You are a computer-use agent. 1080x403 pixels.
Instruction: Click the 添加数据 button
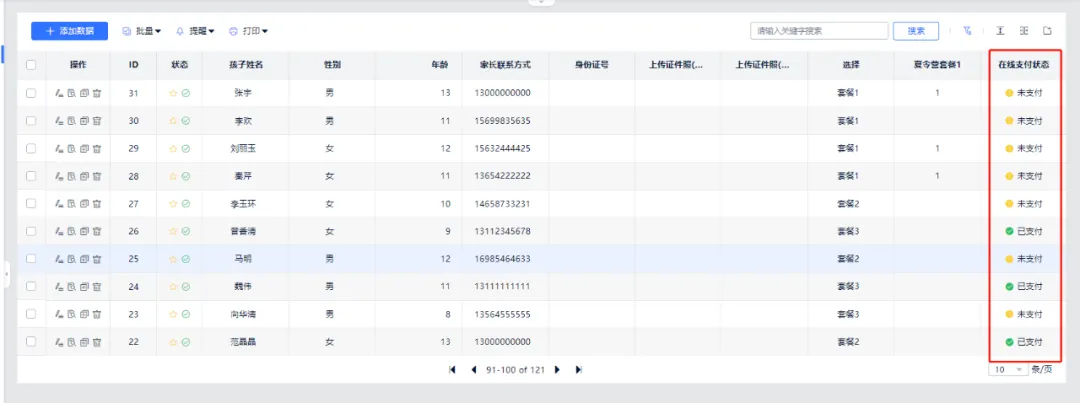69,31
